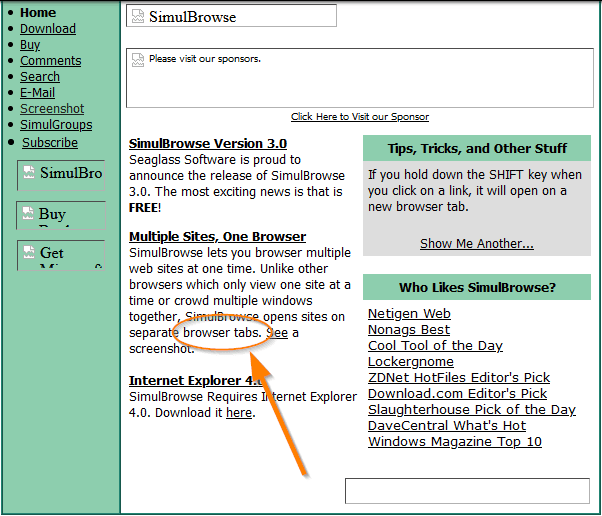The width and height of the screenshot is (602, 516).
Task: Select the 'Multiple Sites, One Browser' heading
Action: (217, 236)
